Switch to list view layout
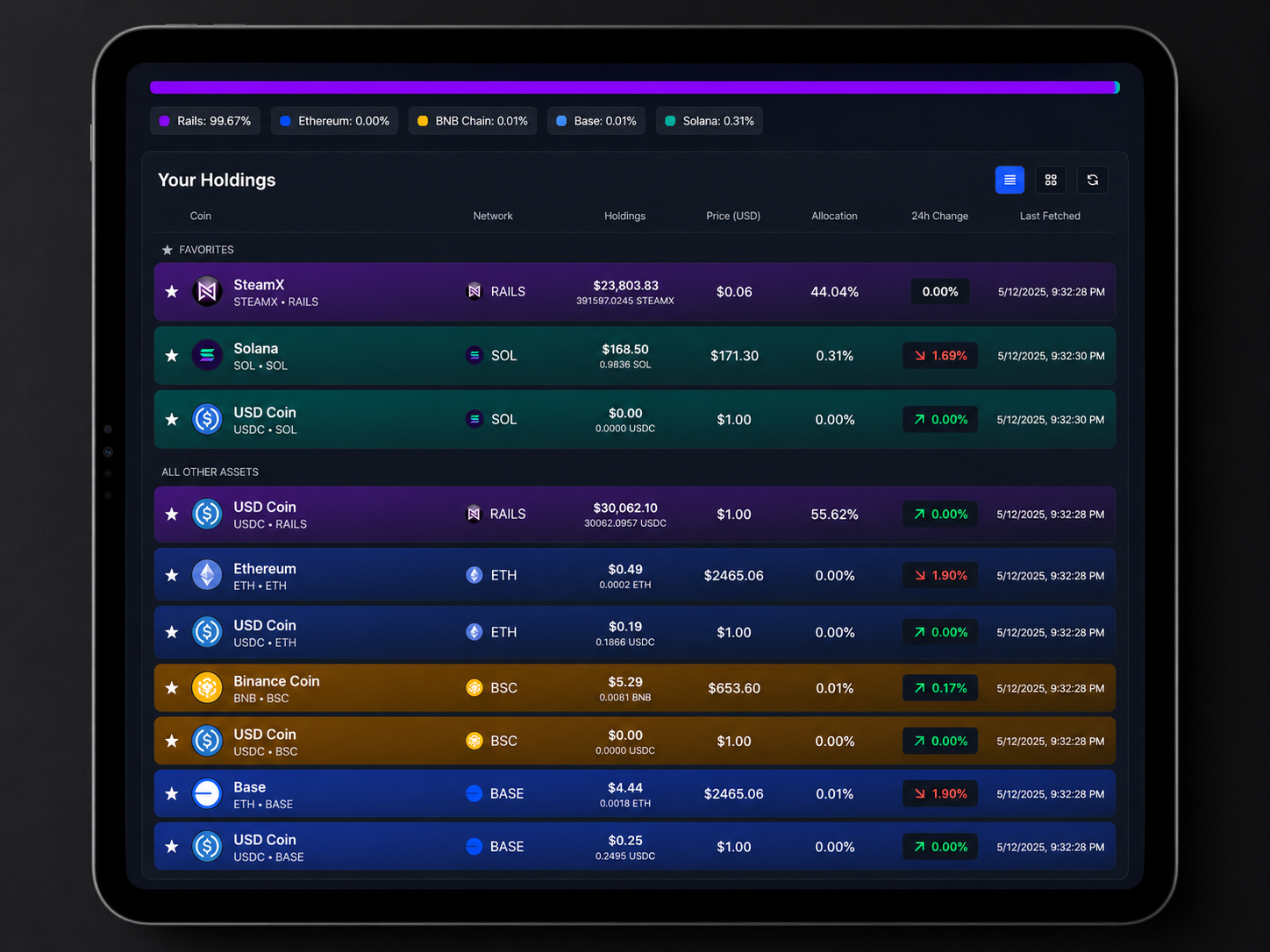 tap(1010, 180)
